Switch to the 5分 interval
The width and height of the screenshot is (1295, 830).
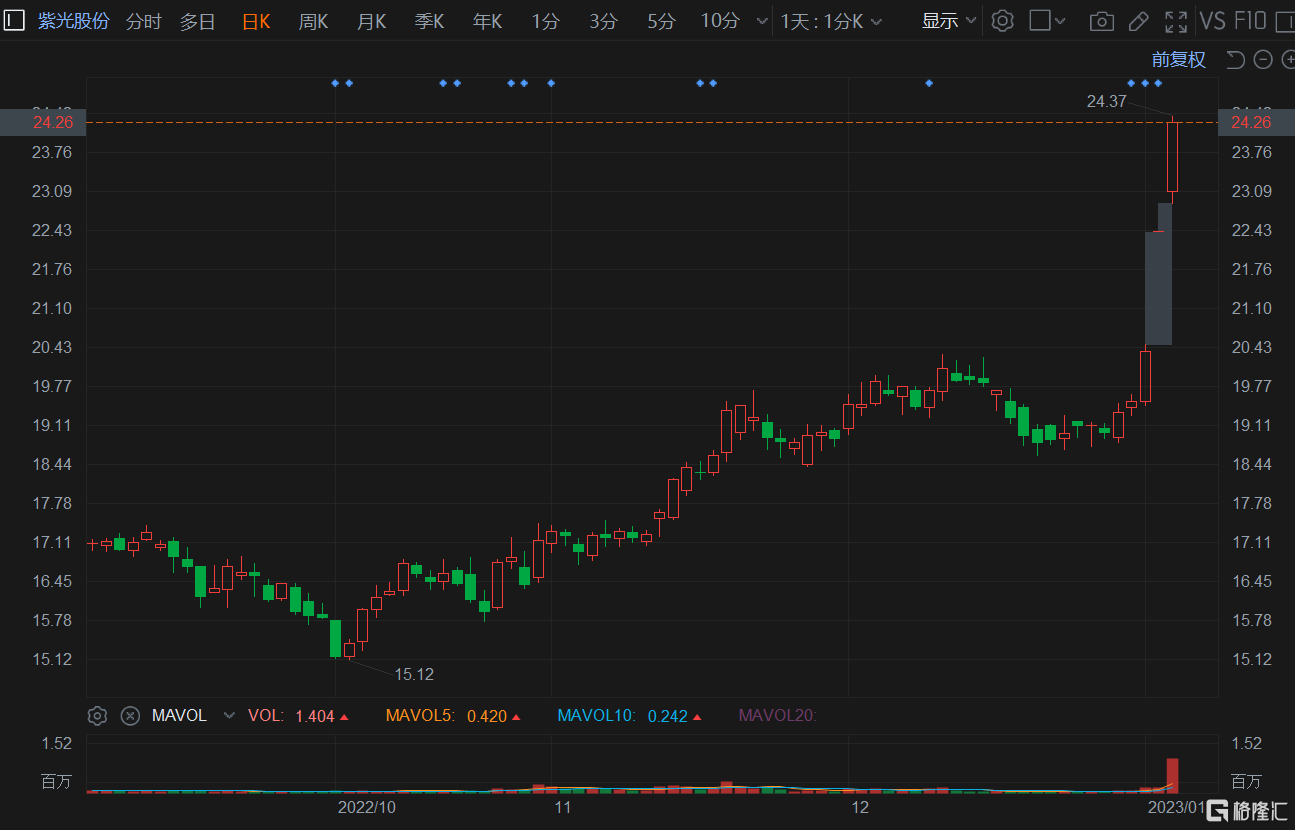(x=661, y=21)
